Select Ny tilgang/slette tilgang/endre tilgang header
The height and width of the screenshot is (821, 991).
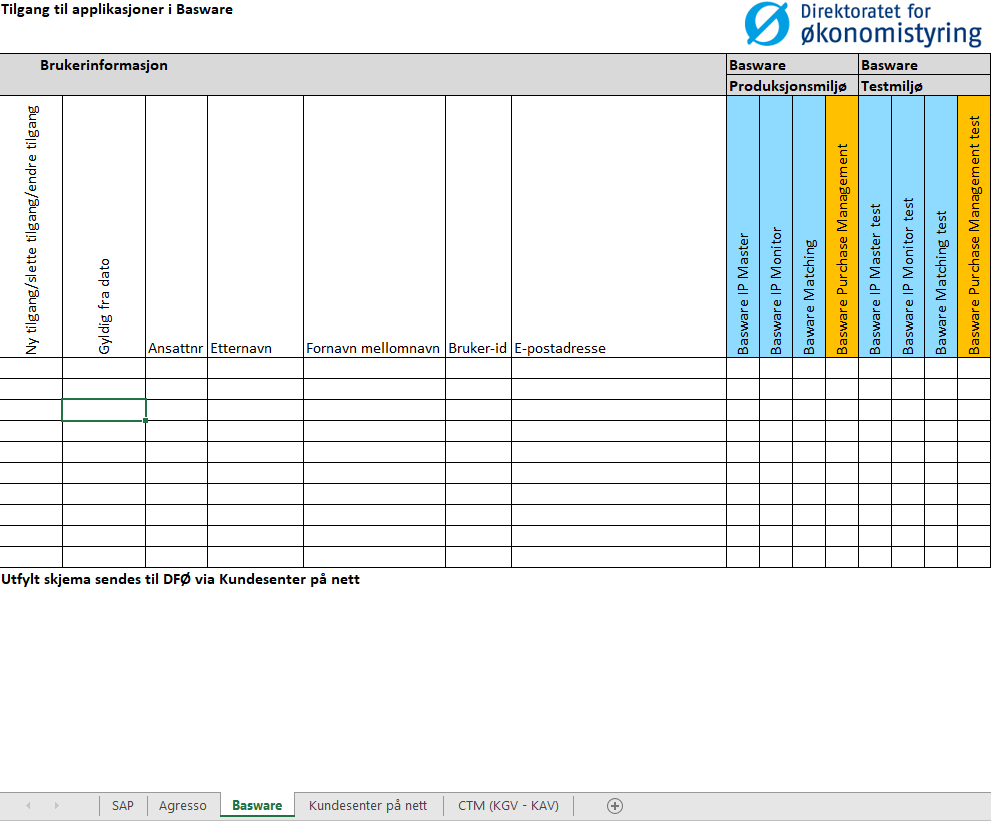[x=31, y=227]
